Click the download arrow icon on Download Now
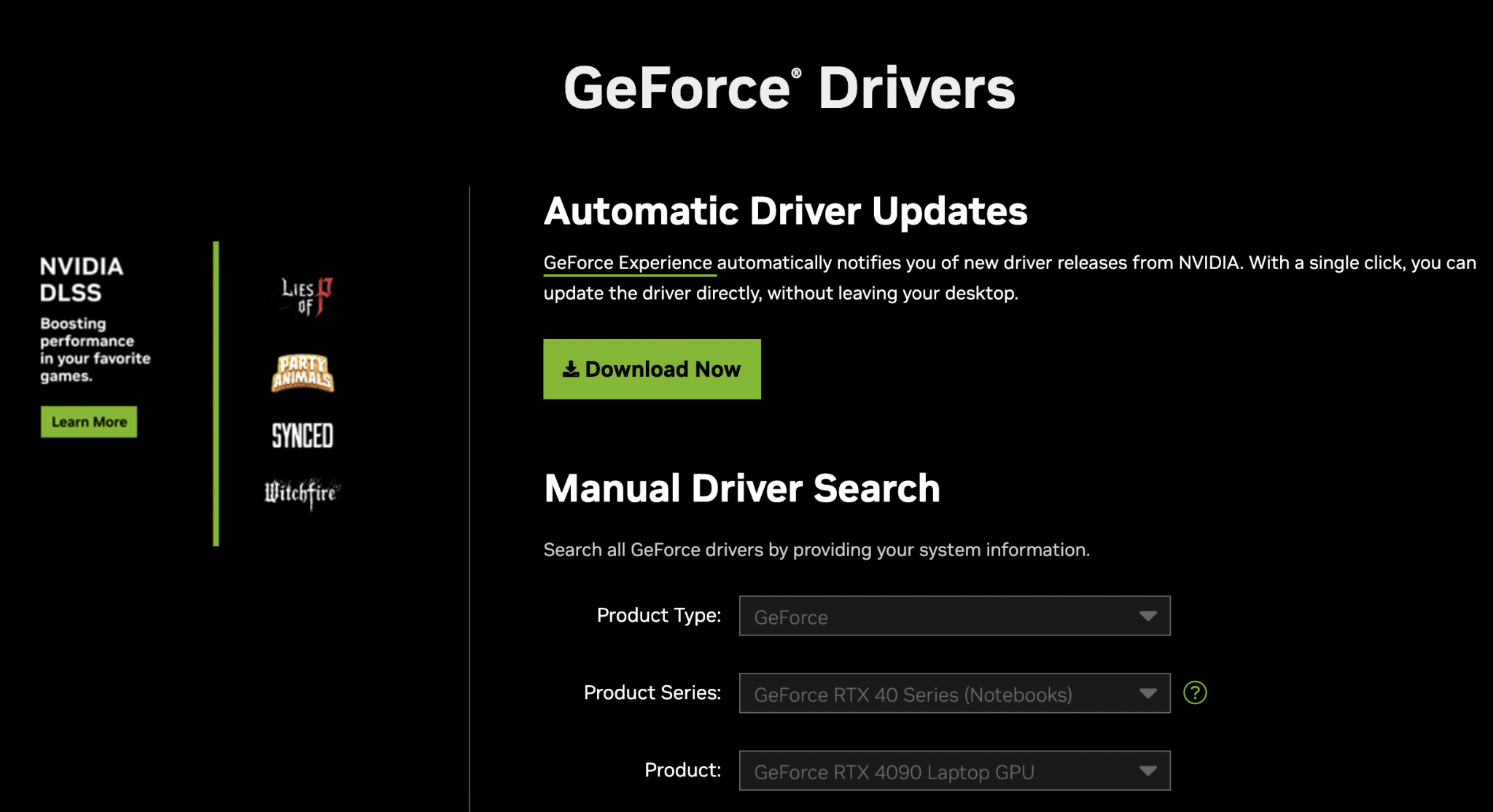1493x812 pixels. pos(571,370)
